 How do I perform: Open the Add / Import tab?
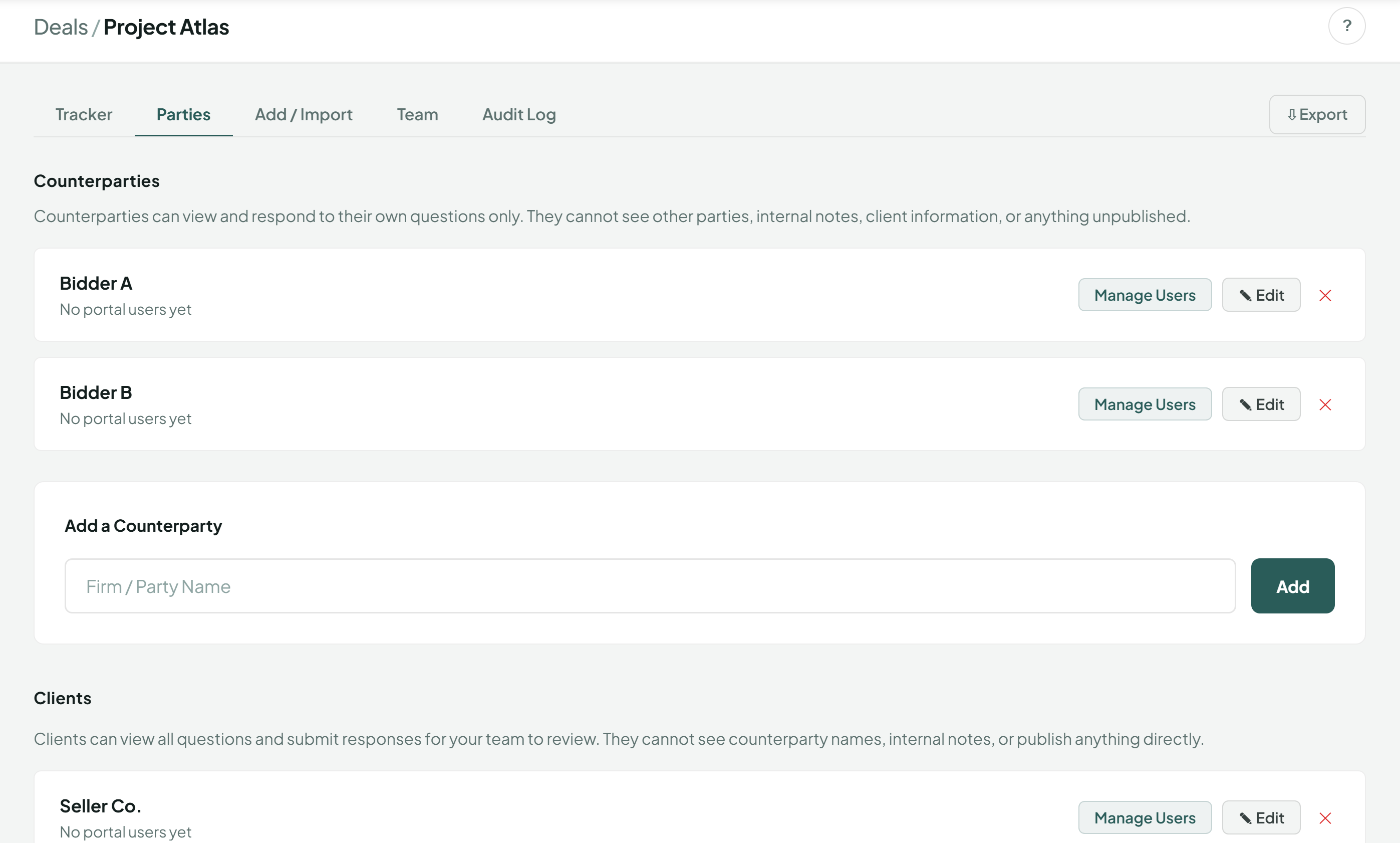(303, 115)
